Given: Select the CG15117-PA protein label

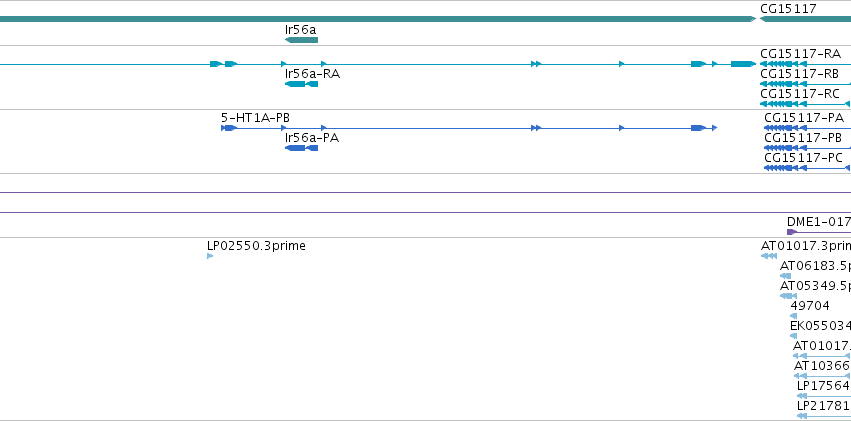Looking at the screenshot, I should click(804, 118).
